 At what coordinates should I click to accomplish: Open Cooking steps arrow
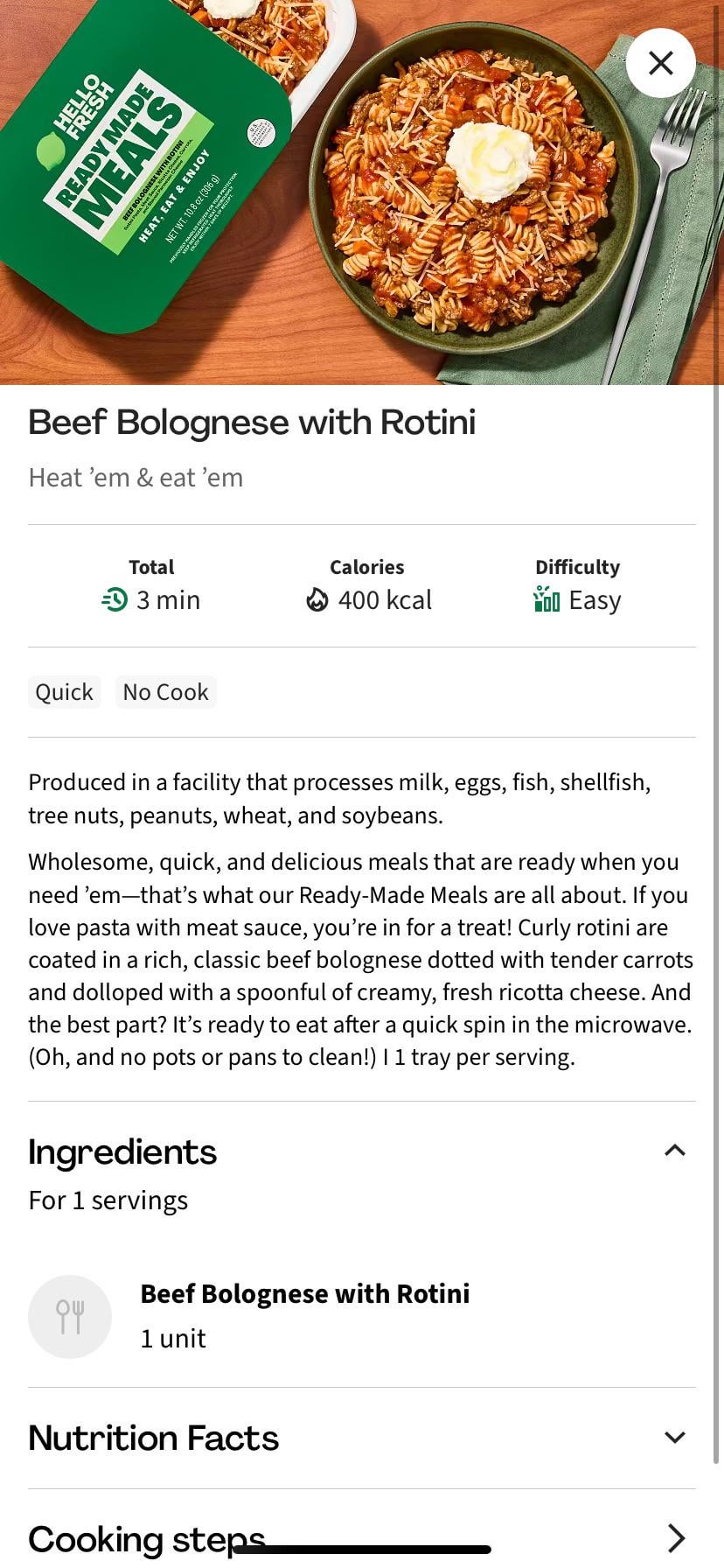point(675,1537)
